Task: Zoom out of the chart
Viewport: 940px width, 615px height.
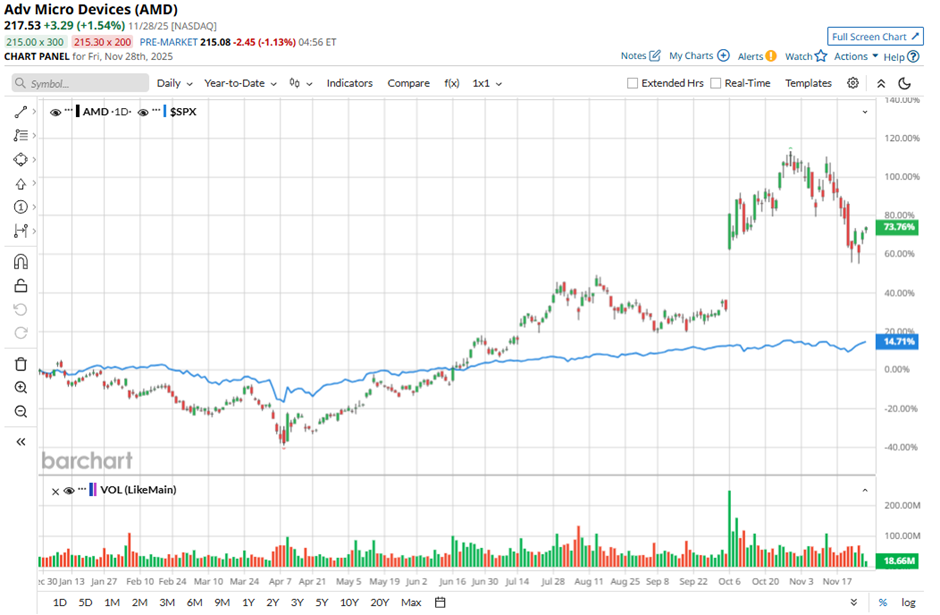Action: [20, 411]
